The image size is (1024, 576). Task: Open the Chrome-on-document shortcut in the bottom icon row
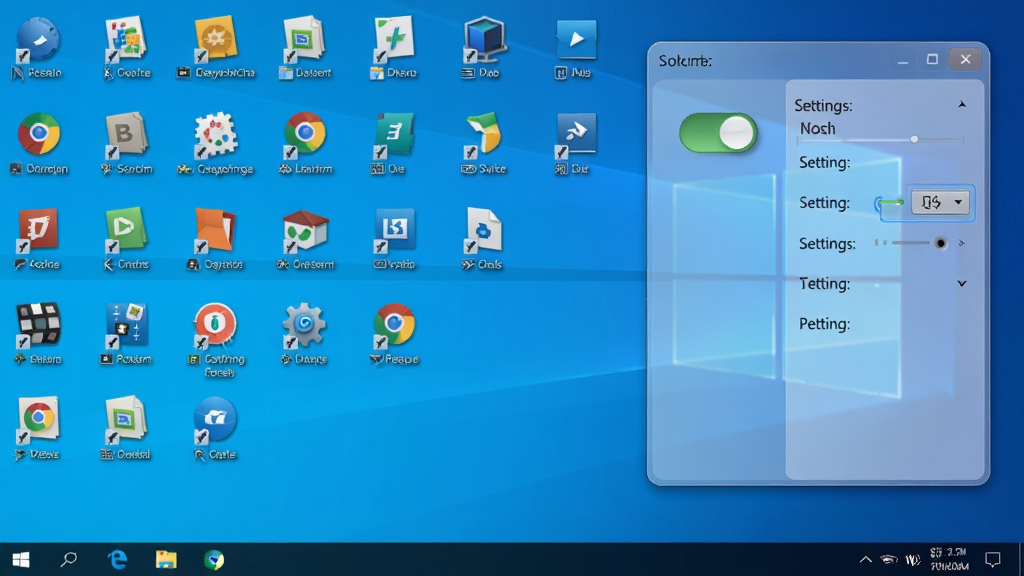pyautogui.click(x=37, y=419)
